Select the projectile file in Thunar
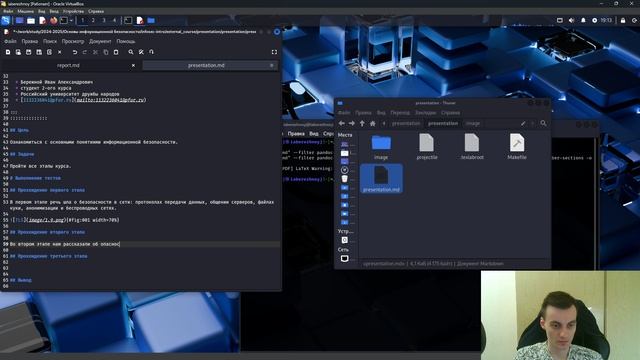 point(427,147)
